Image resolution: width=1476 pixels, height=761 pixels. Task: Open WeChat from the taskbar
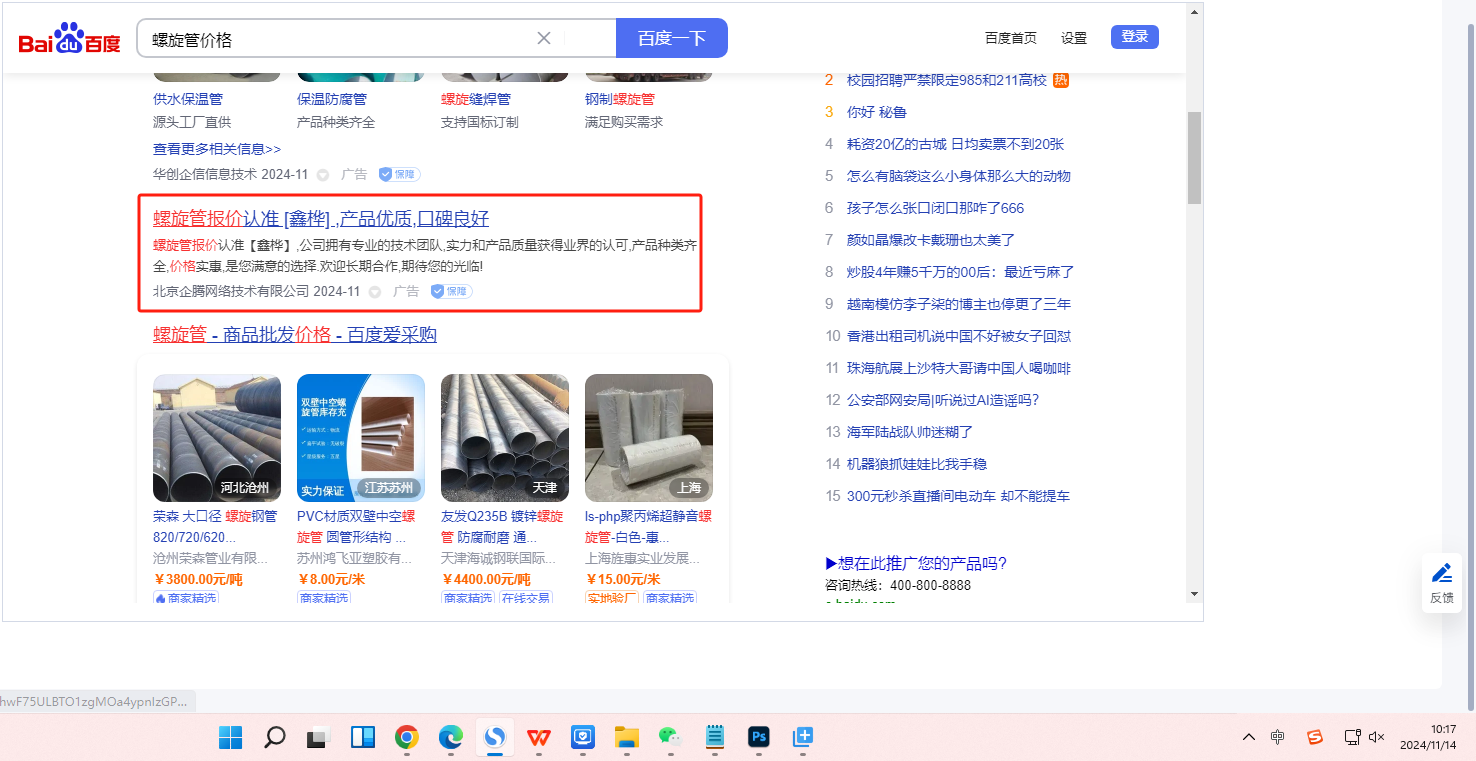pos(669,738)
